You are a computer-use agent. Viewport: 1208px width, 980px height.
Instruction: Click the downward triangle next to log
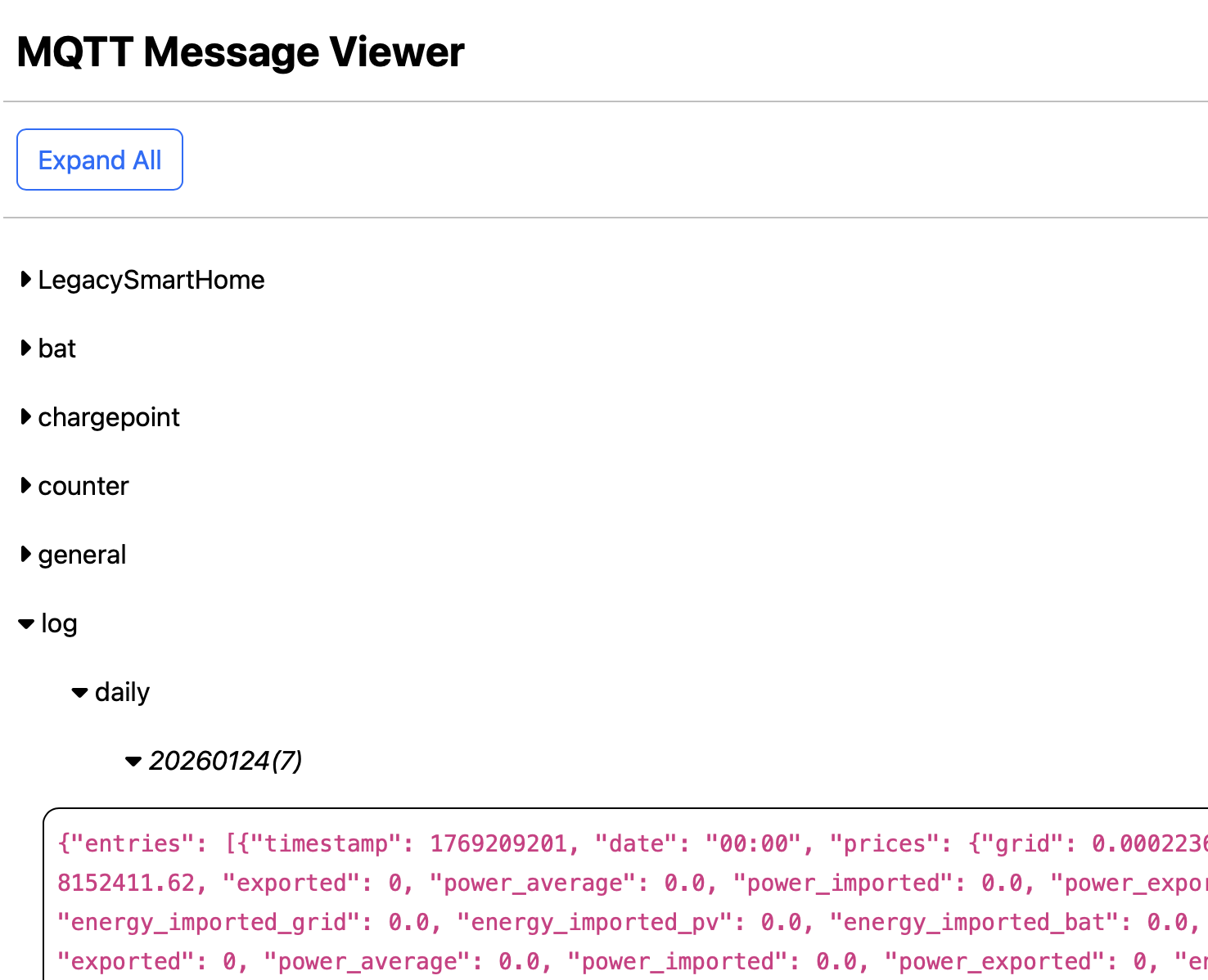(25, 623)
